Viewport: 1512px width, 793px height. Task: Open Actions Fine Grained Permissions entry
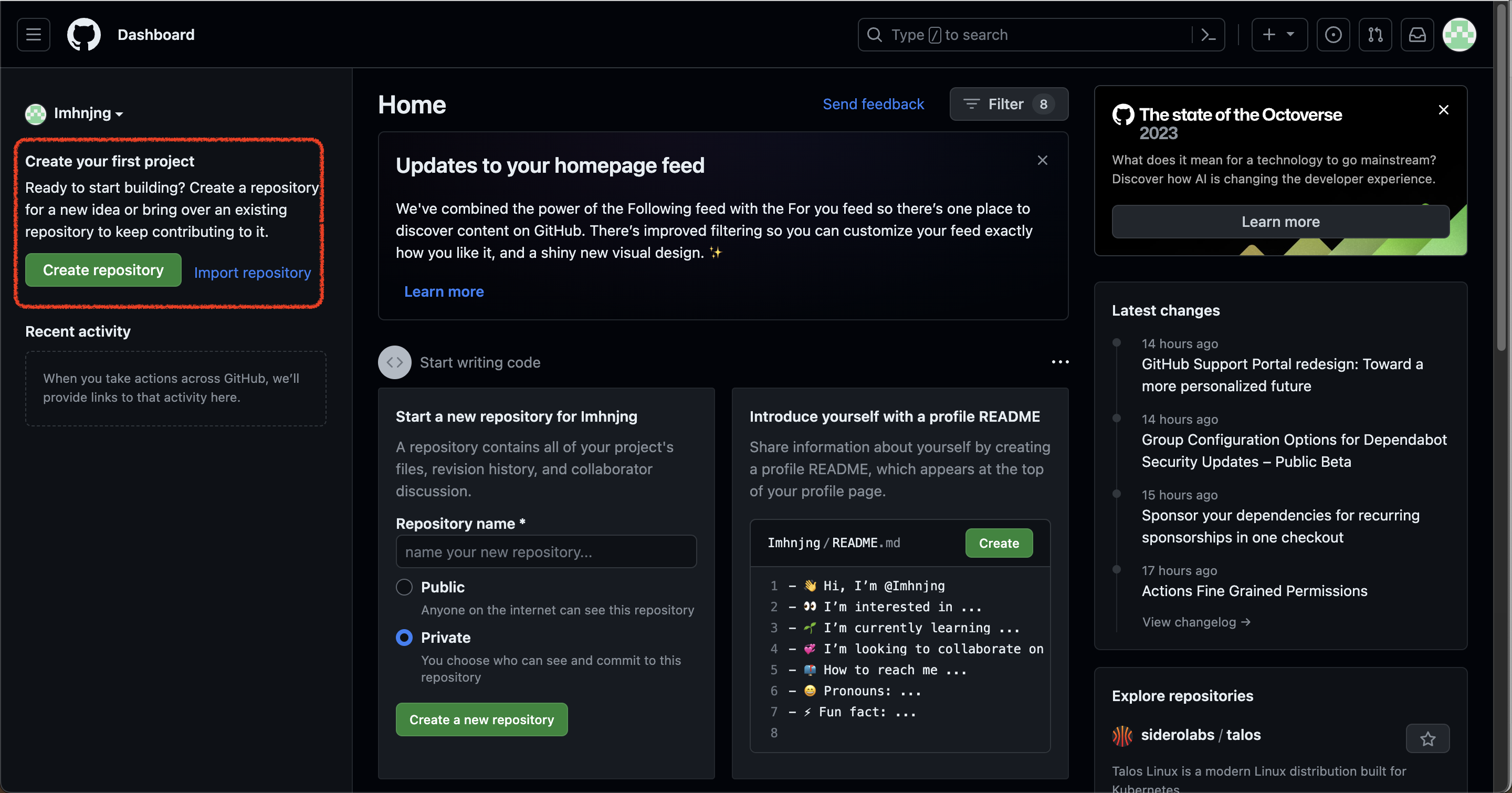(x=1254, y=591)
